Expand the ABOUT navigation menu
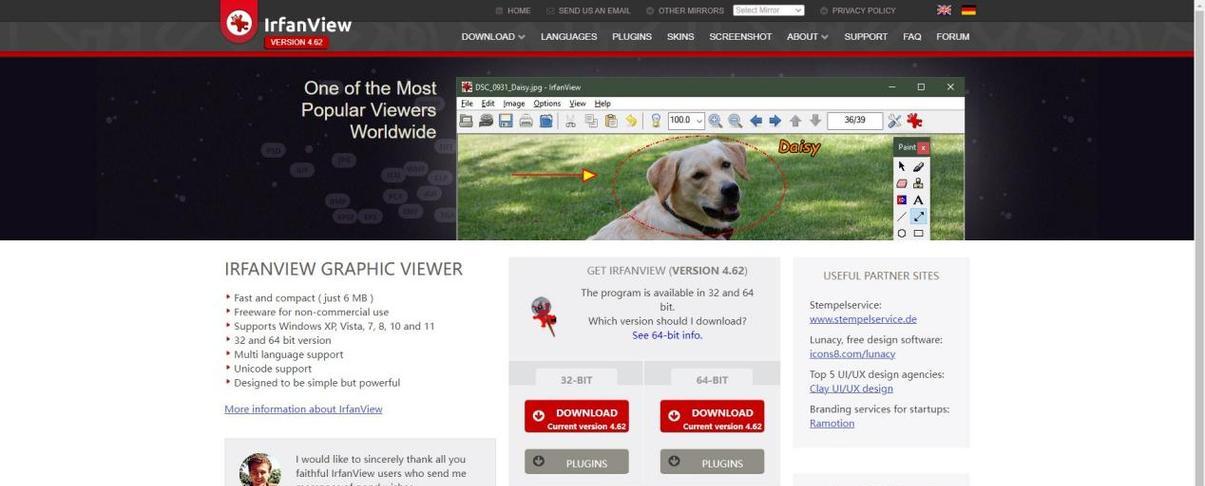 coord(807,36)
